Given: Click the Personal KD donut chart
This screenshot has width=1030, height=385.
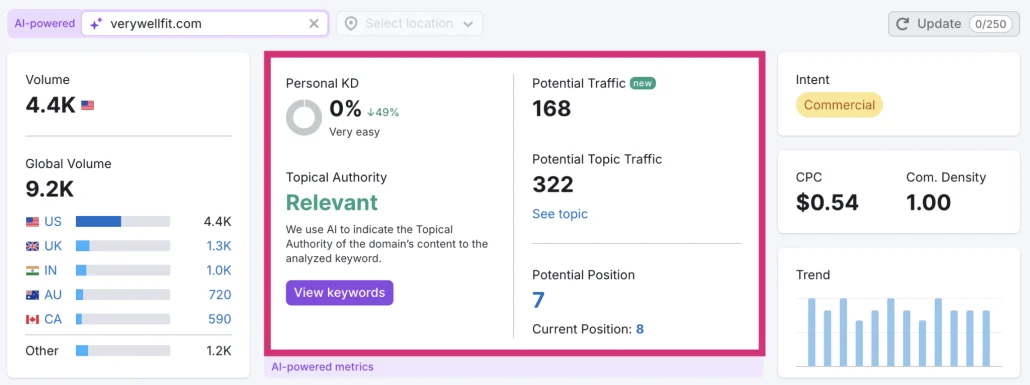Looking at the screenshot, I should pyautogui.click(x=304, y=118).
